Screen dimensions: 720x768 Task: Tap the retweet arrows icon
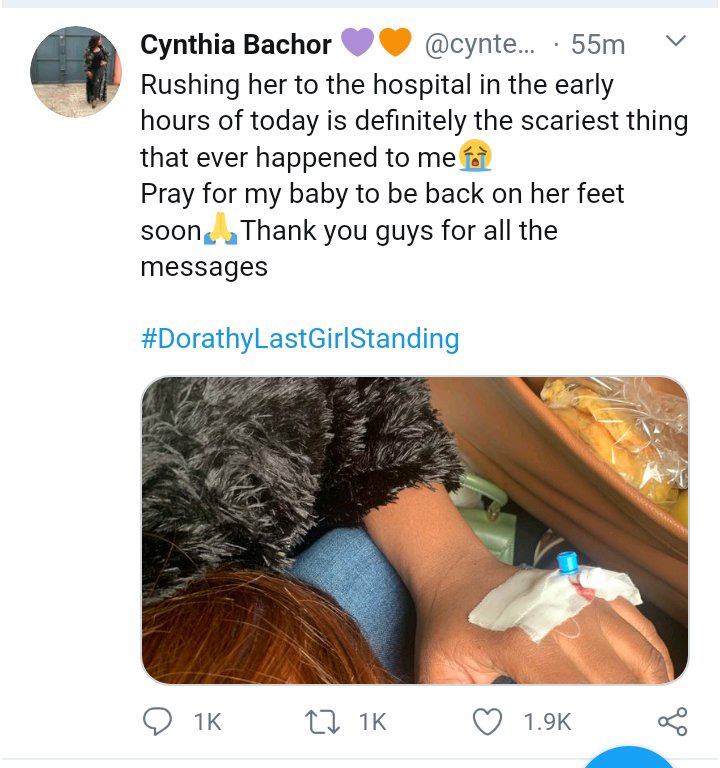pyautogui.click(x=322, y=722)
